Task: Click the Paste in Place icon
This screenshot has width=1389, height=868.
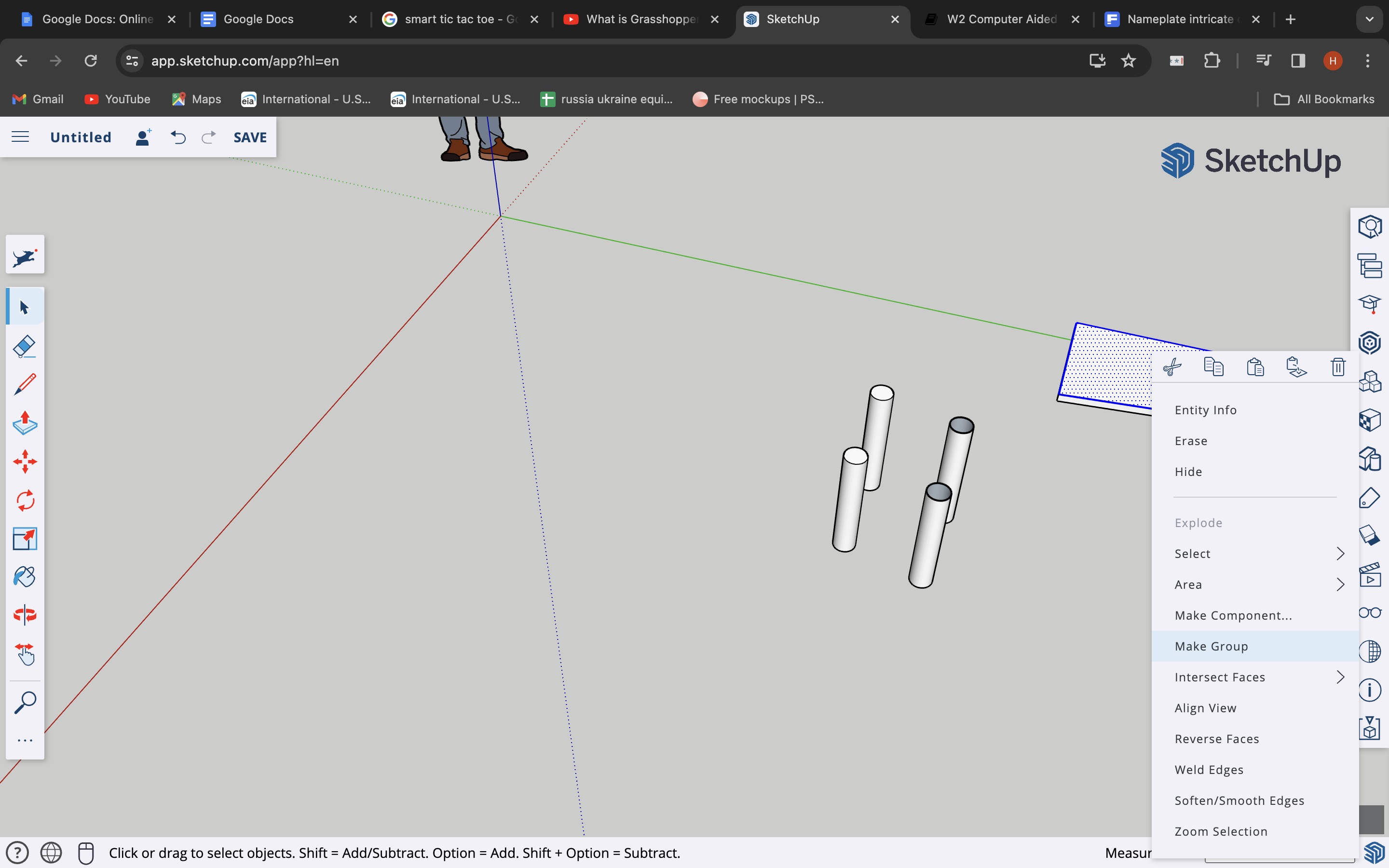Action: click(1296, 366)
